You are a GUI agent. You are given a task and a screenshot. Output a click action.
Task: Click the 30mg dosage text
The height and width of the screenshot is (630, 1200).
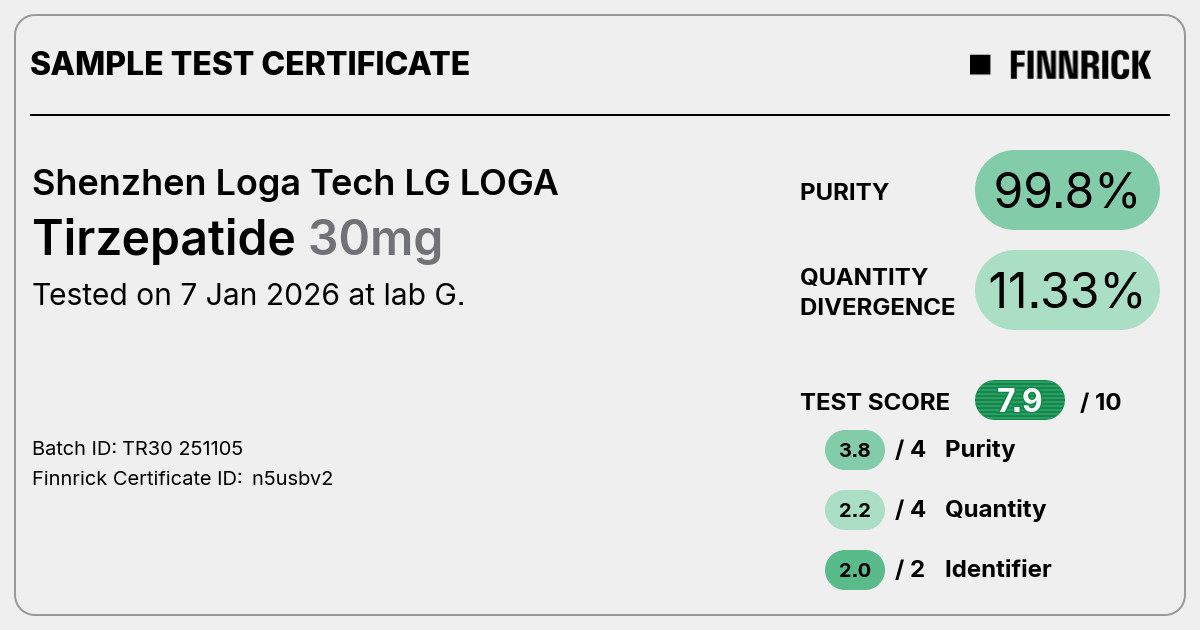click(x=375, y=240)
